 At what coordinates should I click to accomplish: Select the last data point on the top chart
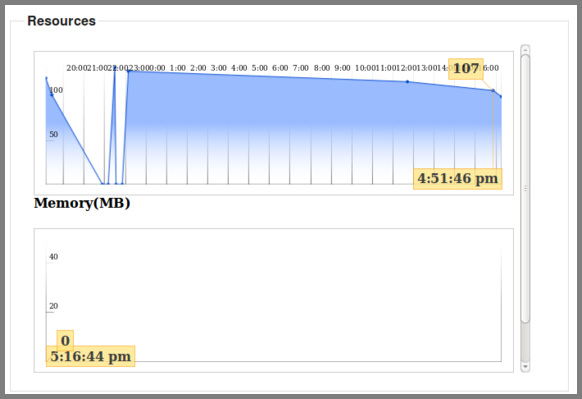501,97
